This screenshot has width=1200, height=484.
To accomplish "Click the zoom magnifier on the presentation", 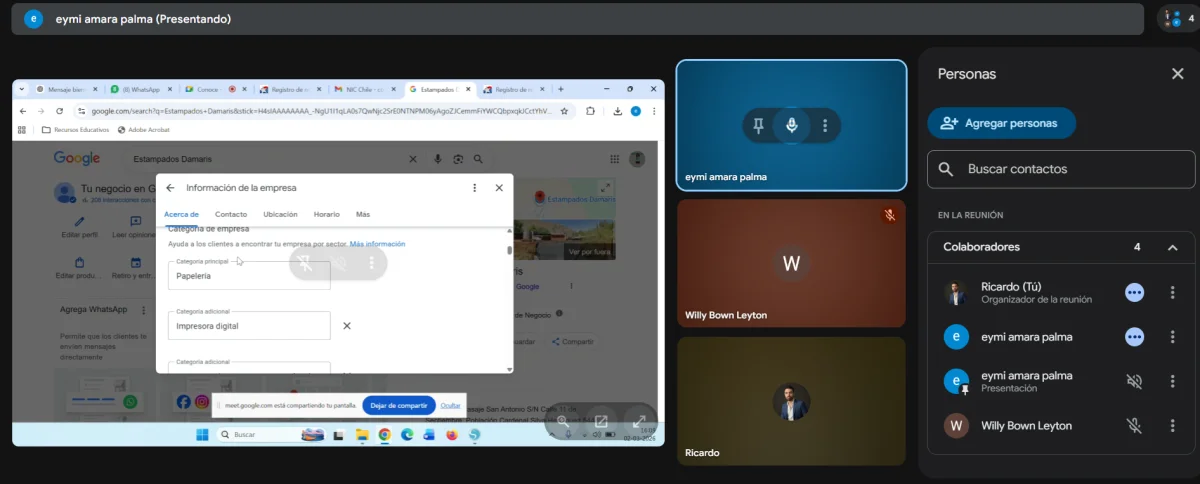I will coord(564,421).
